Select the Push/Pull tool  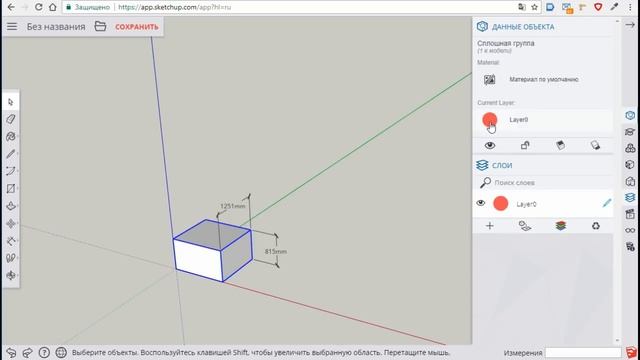coord(11,206)
